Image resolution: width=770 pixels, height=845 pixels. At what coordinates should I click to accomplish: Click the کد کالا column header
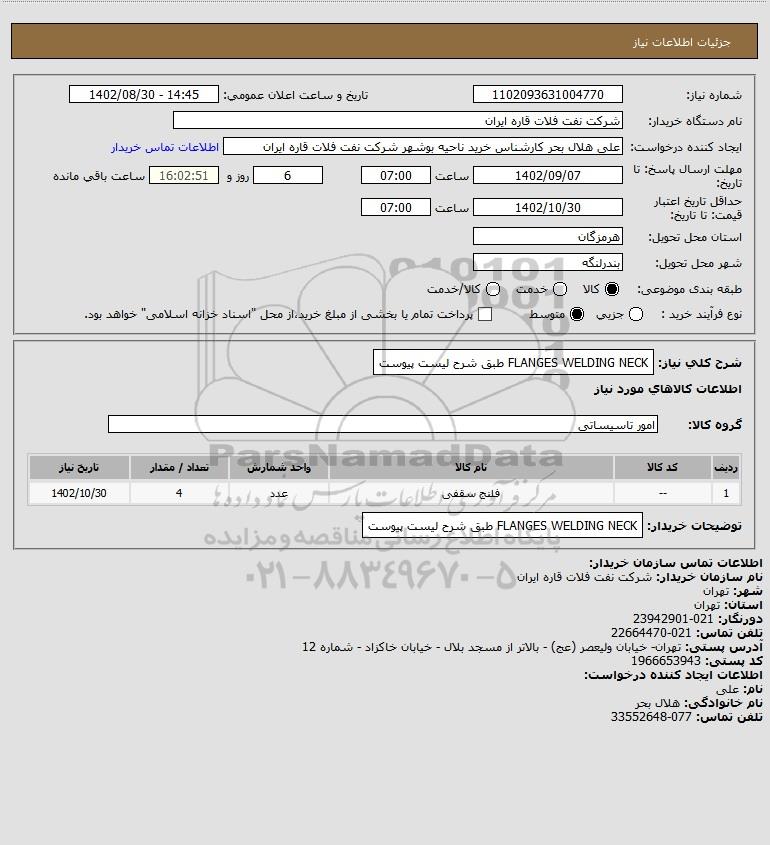pos(662,468)
